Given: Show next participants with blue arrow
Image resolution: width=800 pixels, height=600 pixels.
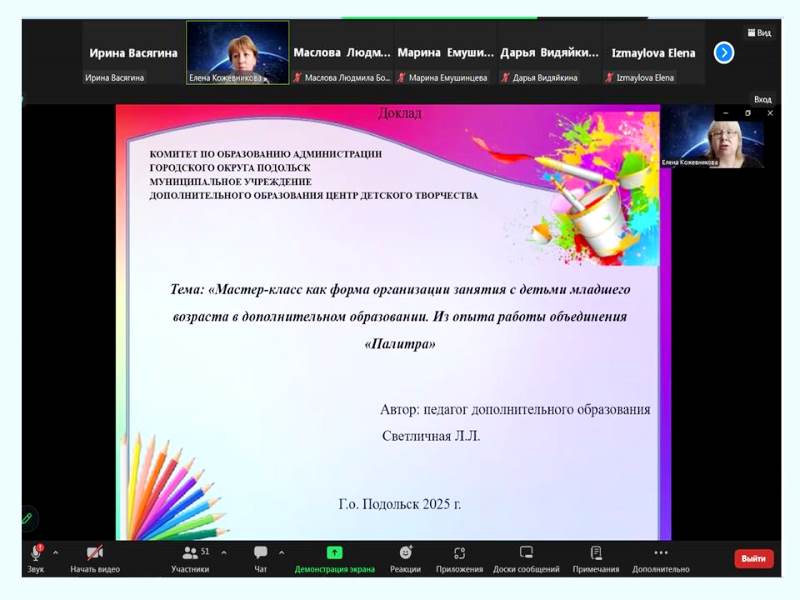Looking at the screenshot, I should point(724,53).
